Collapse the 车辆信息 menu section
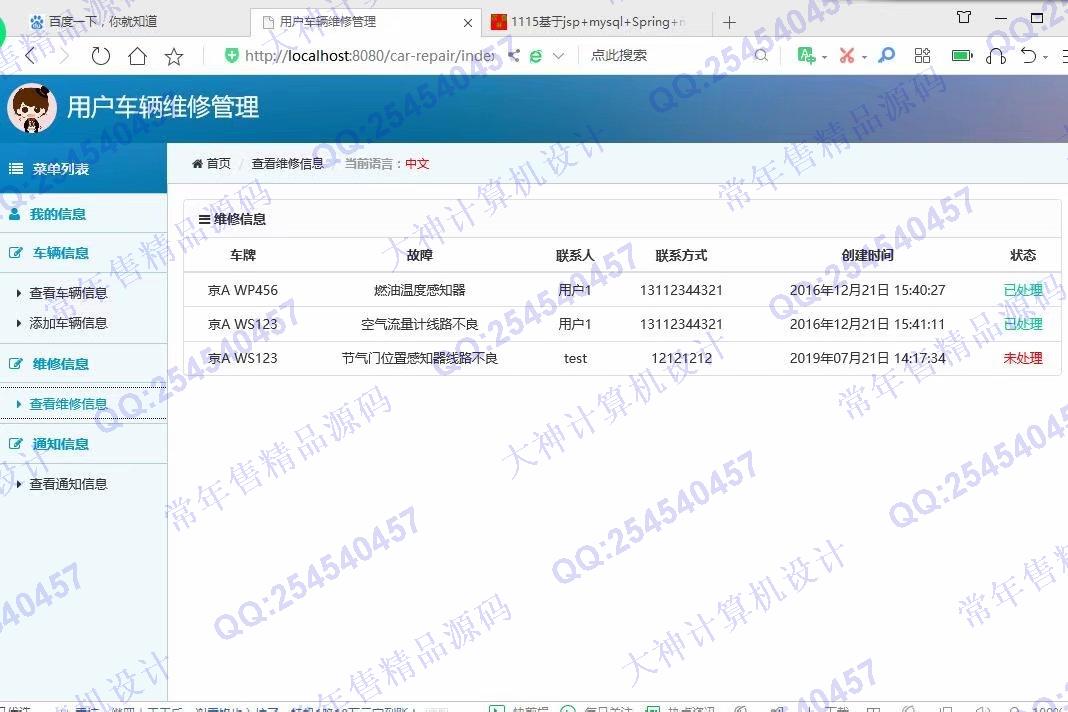The image size is (1068, 712). [x=61, y=253]
